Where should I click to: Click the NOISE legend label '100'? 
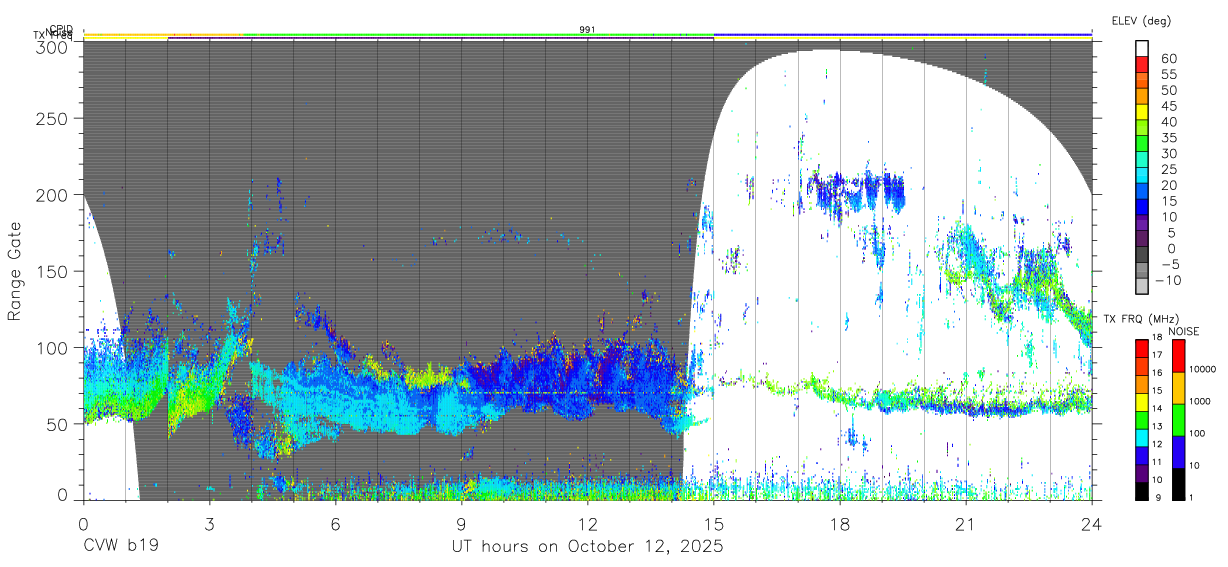[1196, 434]
